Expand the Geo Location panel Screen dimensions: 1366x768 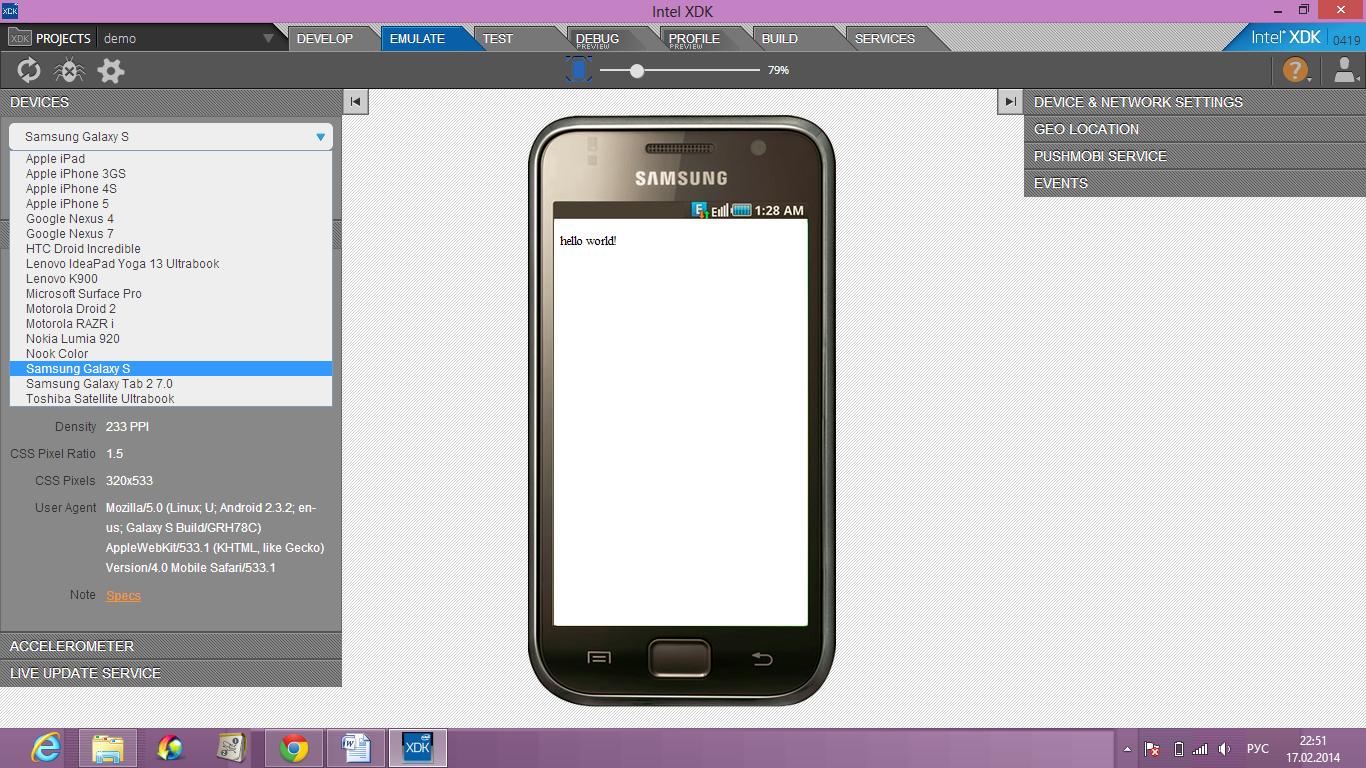[1195, 129]
